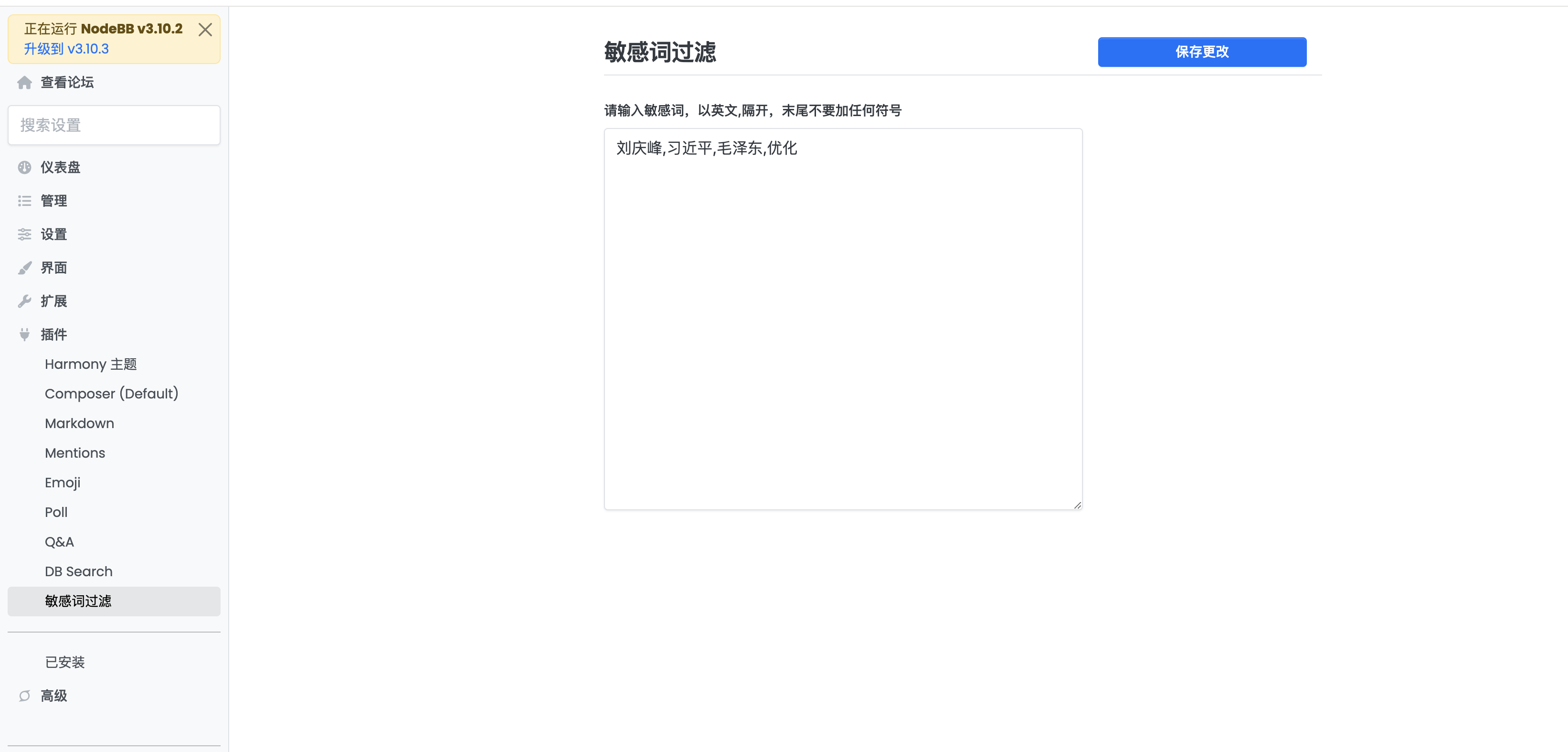Focus the 搜索设置 search field
The height and width of the screenshot is (752, 1568).
coord(114,126)
